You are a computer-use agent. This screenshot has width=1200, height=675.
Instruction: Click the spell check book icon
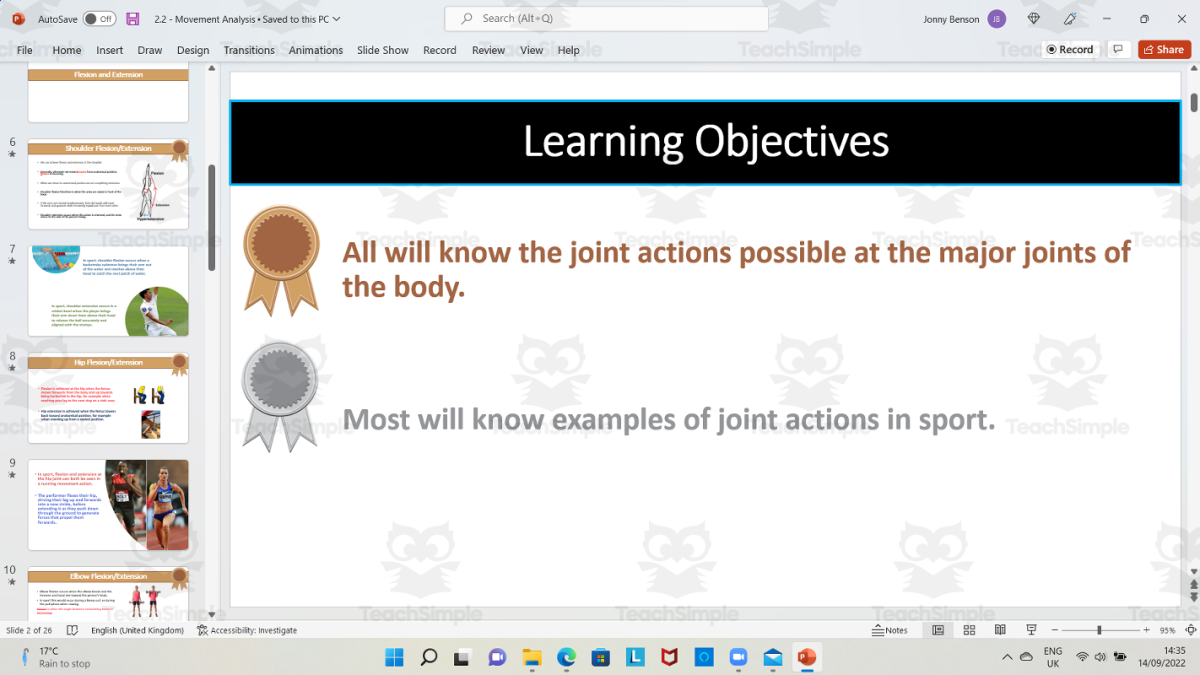point(73,631)
